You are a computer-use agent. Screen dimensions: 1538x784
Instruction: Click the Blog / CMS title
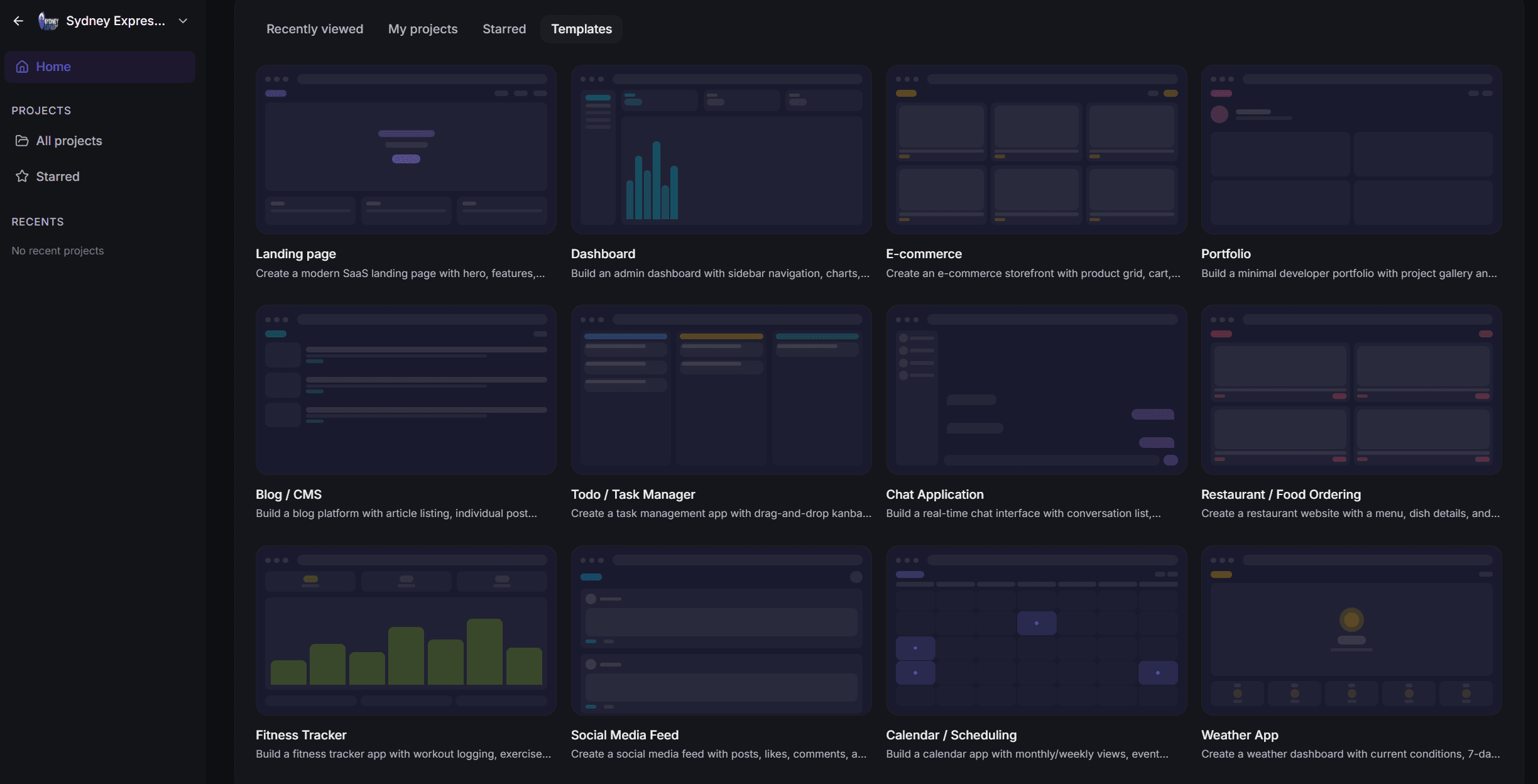(x=288, y=494)
